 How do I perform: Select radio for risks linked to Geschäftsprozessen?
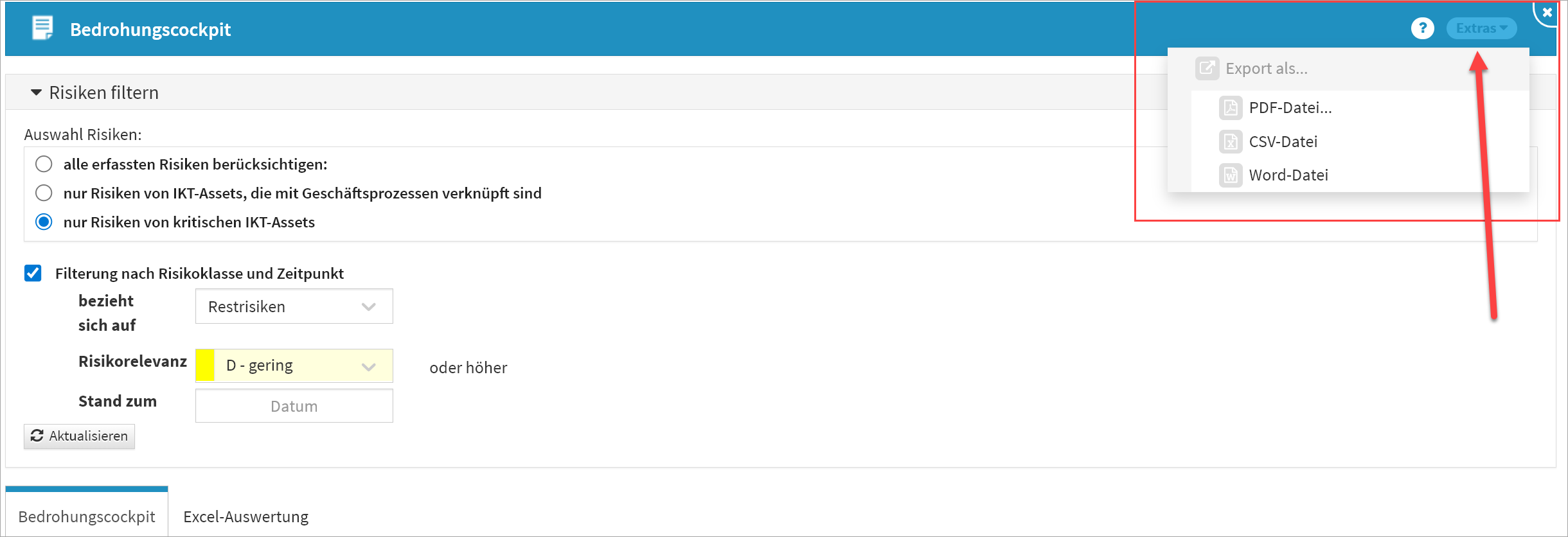[44, 193]
